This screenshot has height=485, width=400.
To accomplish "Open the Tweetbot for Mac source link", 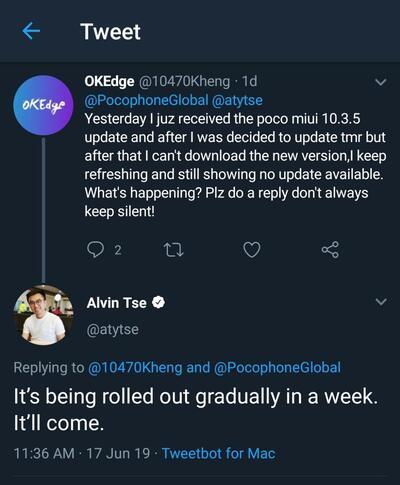I will click(x=219, y=453).
